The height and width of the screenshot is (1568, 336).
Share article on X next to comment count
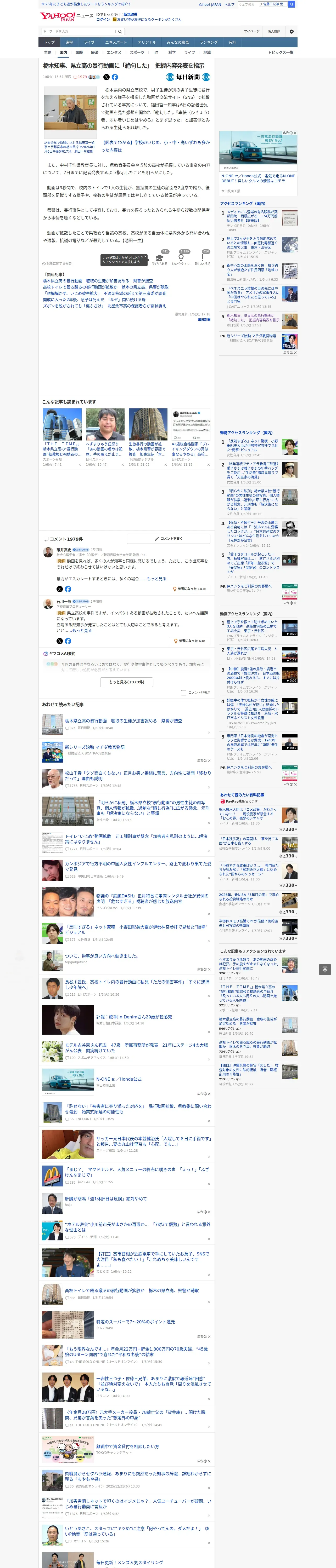[106, 77]
